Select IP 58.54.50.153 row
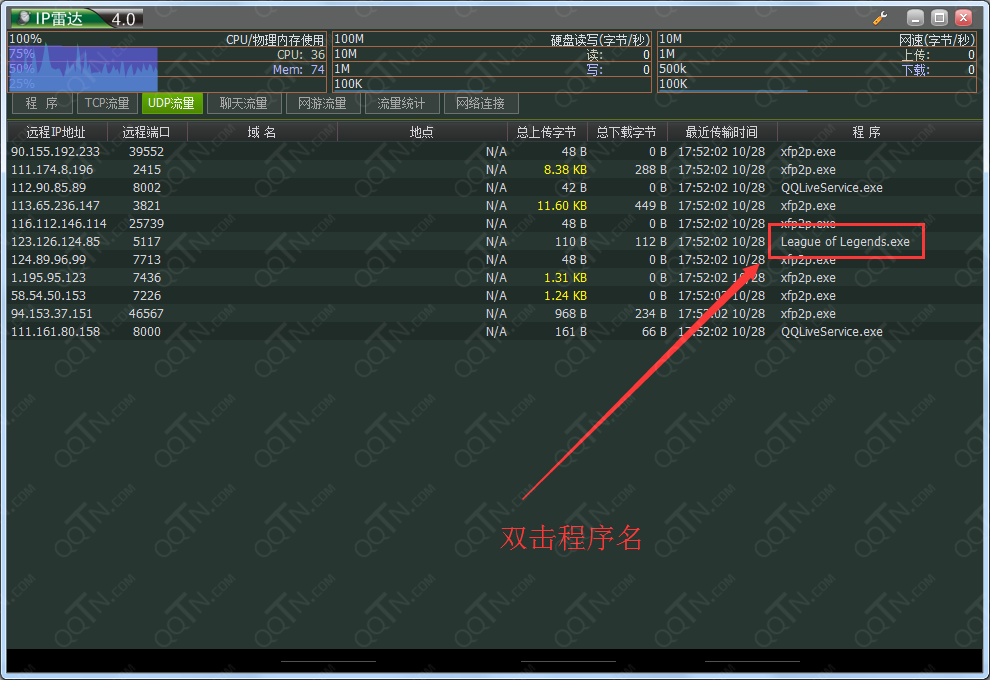This screenshot has width=990, height=680. [495, 295]
